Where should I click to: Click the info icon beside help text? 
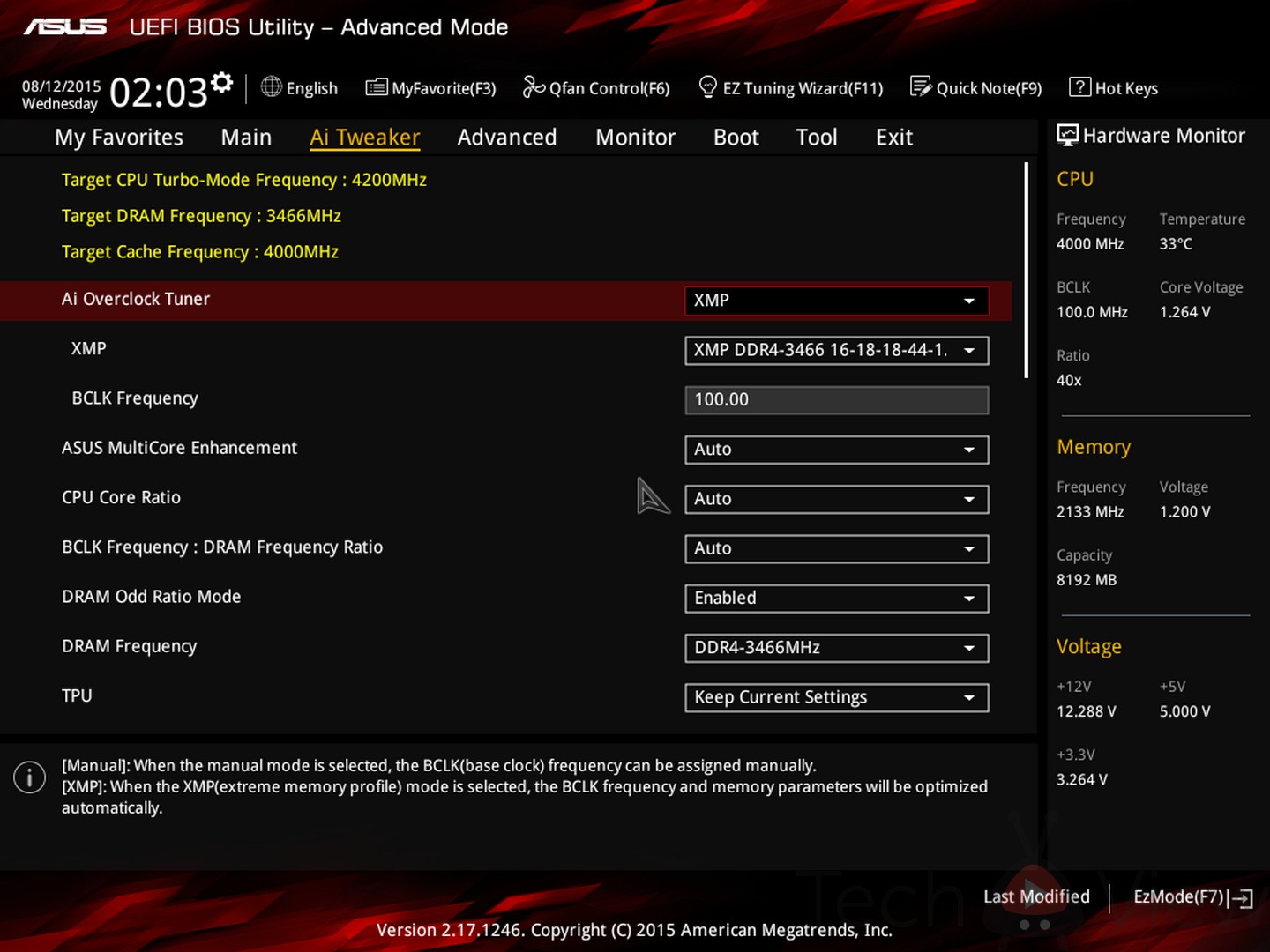click(x=29, y=777)
